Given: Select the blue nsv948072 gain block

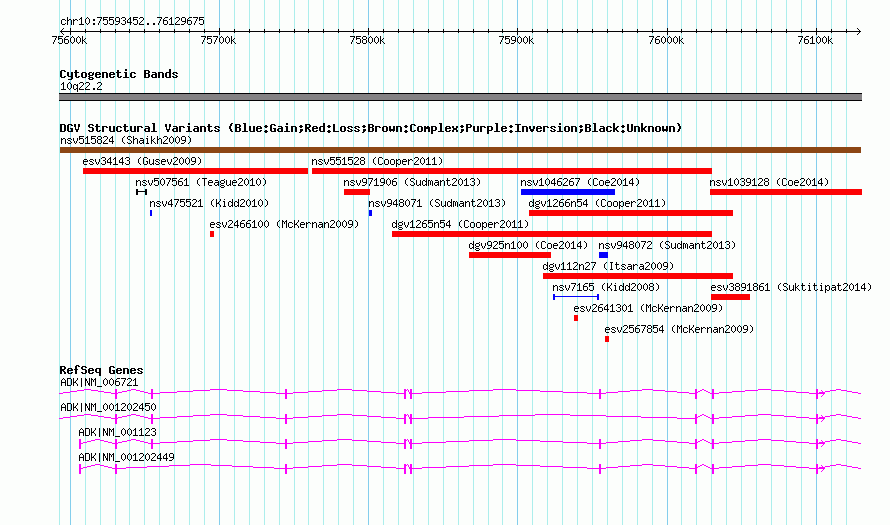Looking at the screenshot, I should pyautogui.click(x=603, y=255).
